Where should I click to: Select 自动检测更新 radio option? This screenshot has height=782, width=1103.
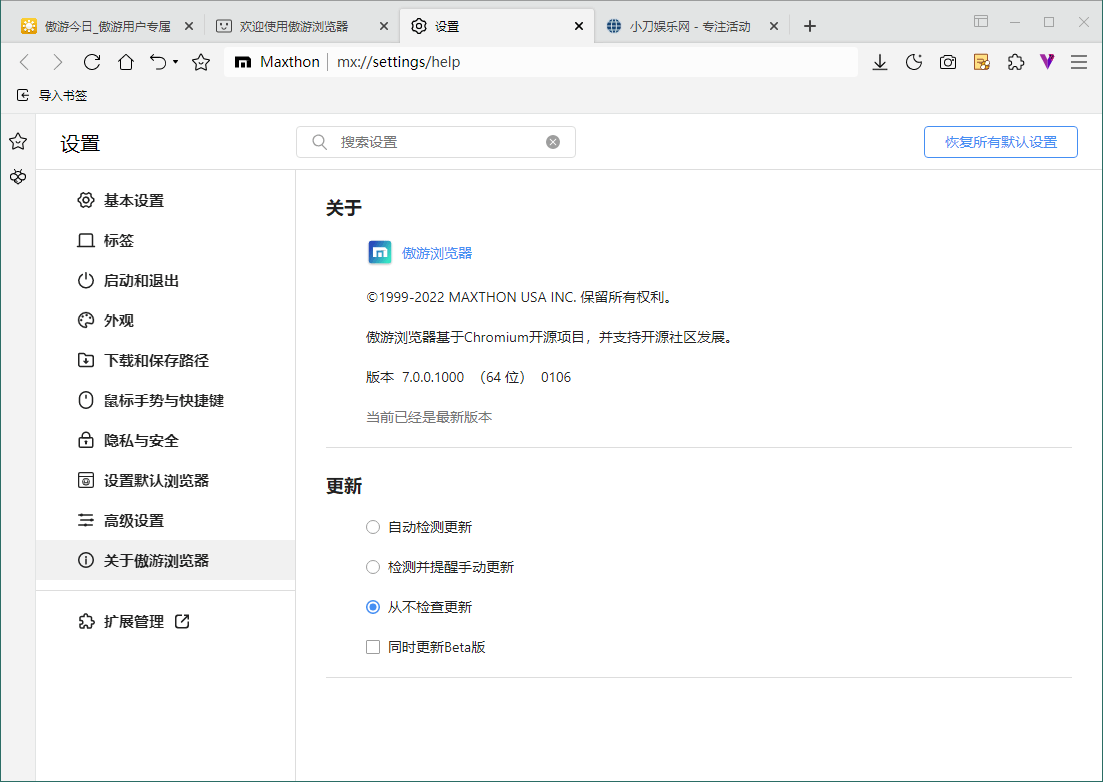pos(373,527)
